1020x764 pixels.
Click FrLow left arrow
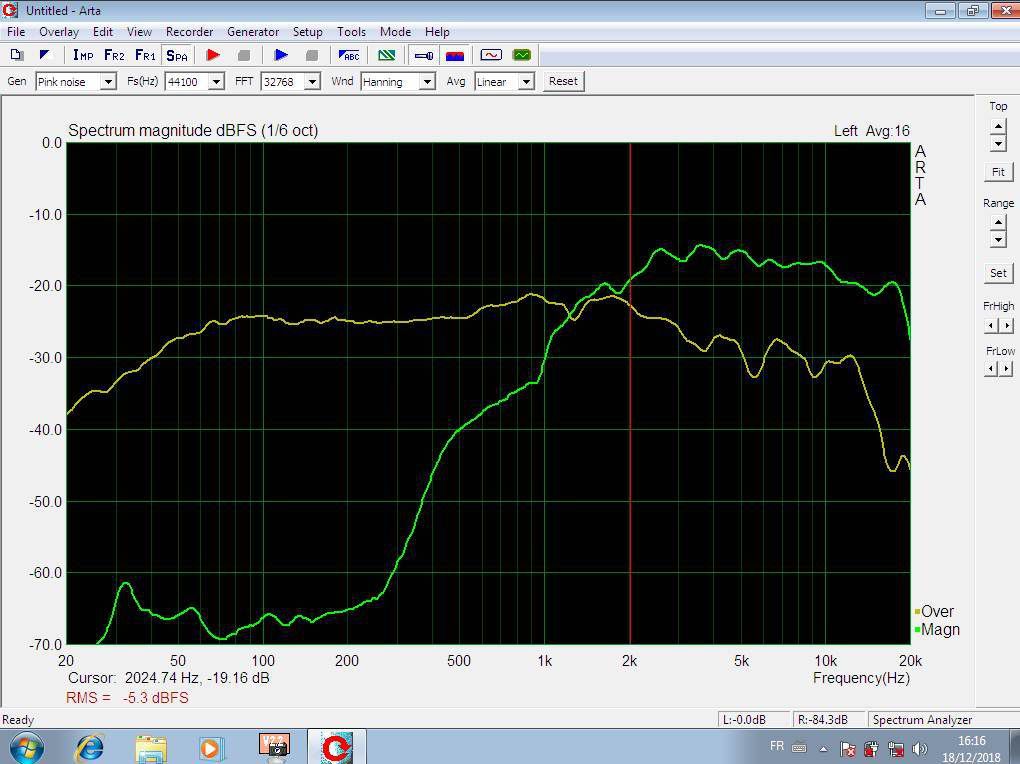991,369
